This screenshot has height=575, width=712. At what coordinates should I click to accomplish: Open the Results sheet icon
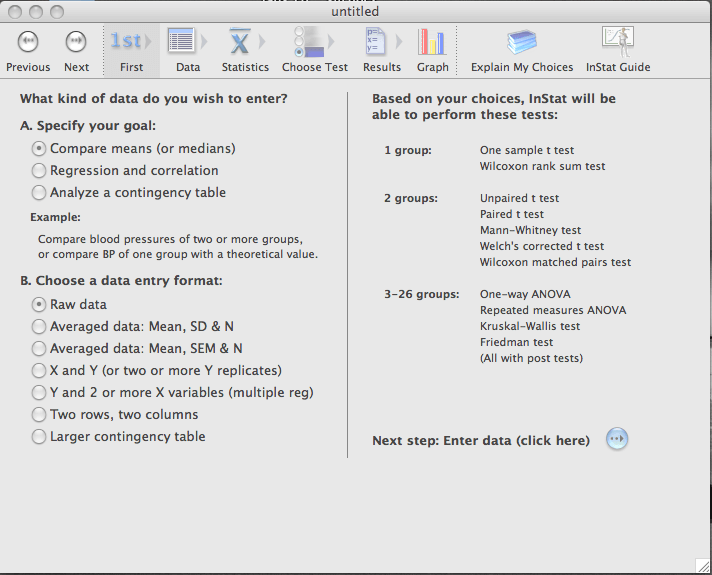click(376, 42)
